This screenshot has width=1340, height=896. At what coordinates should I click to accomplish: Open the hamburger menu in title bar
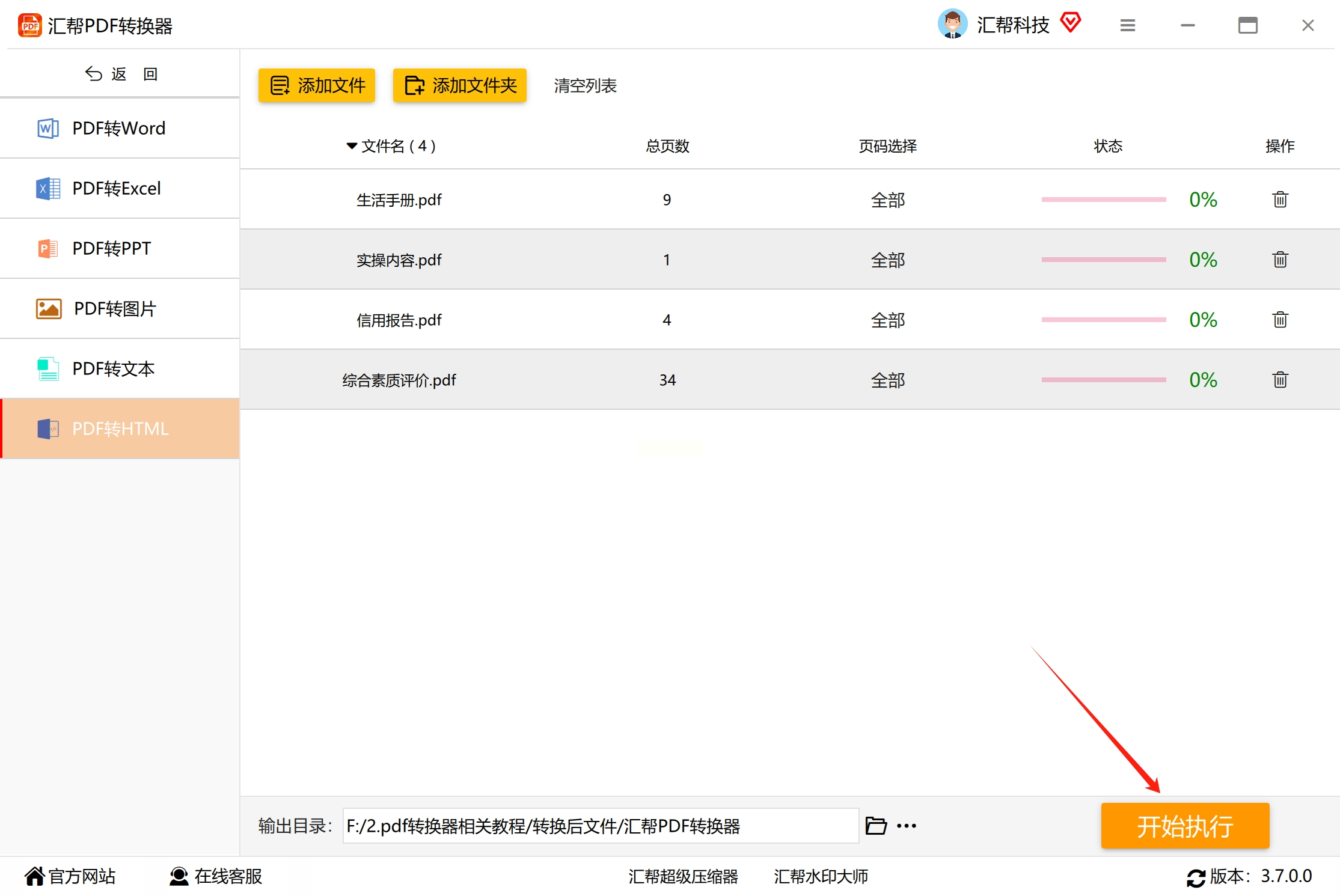click(1127, 25)
